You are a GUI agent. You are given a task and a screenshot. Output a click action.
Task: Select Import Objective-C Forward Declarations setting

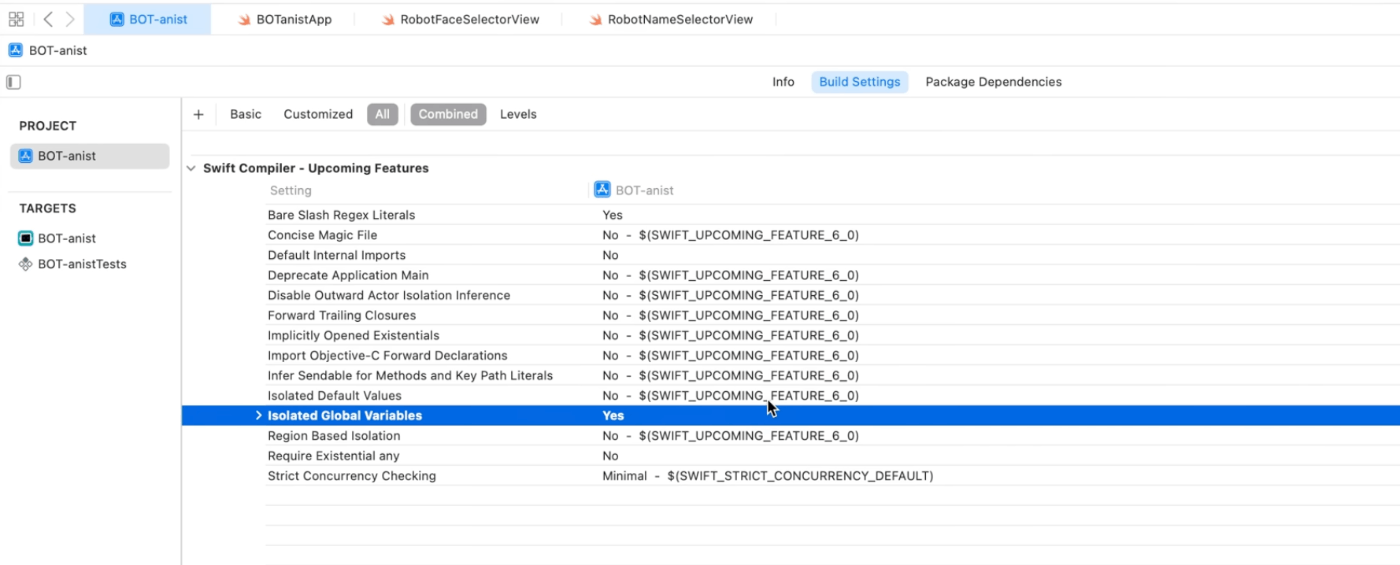pos(387,355)
